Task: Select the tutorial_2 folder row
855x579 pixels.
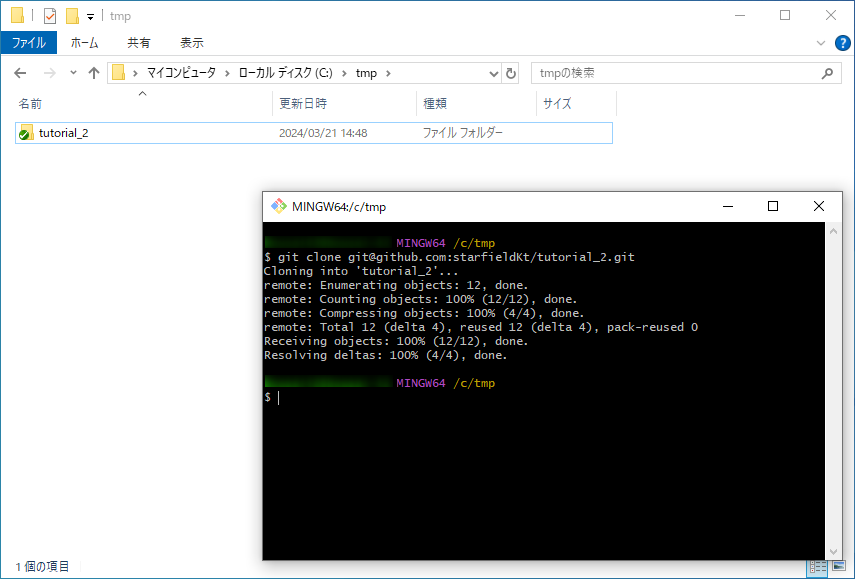Action: point(314,133)
